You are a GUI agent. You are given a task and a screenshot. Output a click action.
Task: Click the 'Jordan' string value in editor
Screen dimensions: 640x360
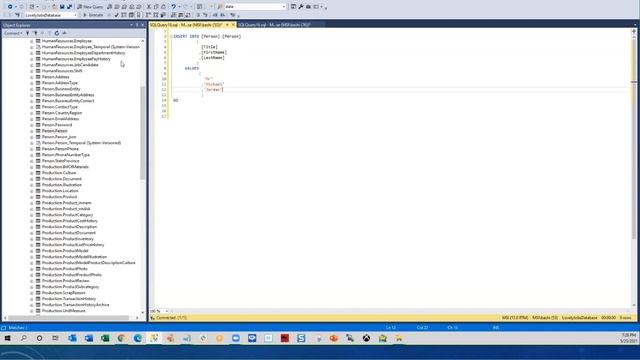tap(213, 89)
